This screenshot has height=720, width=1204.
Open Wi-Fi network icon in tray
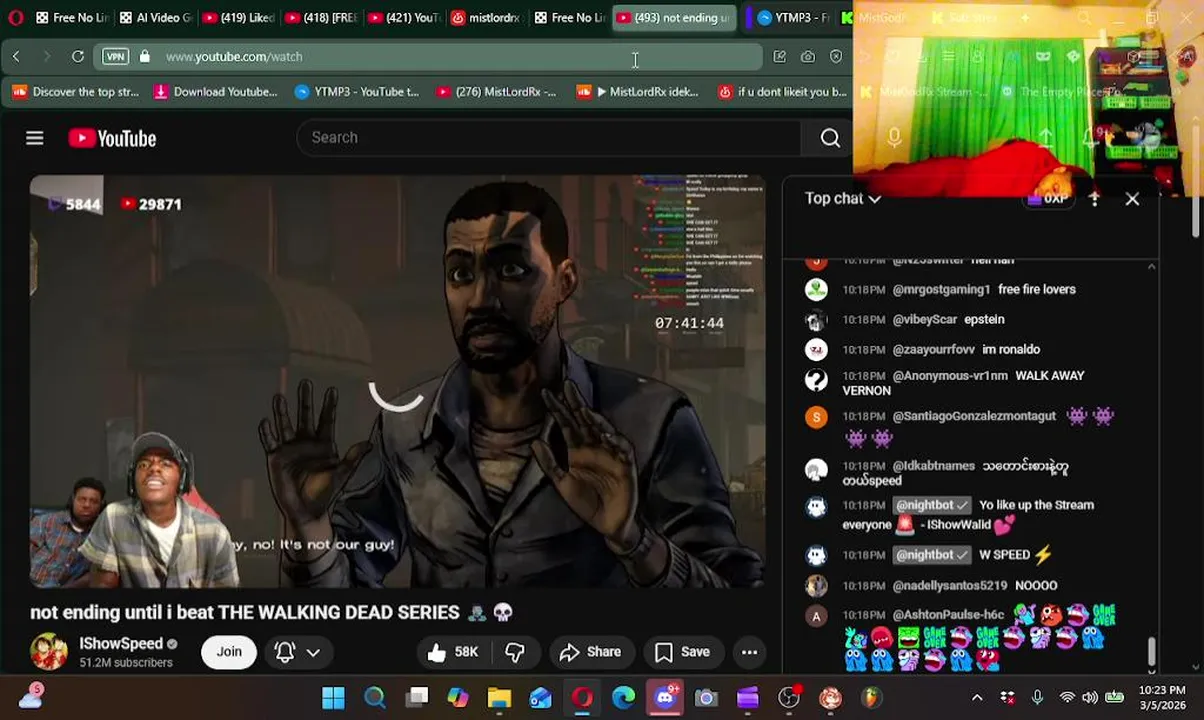pos(1067,698)
